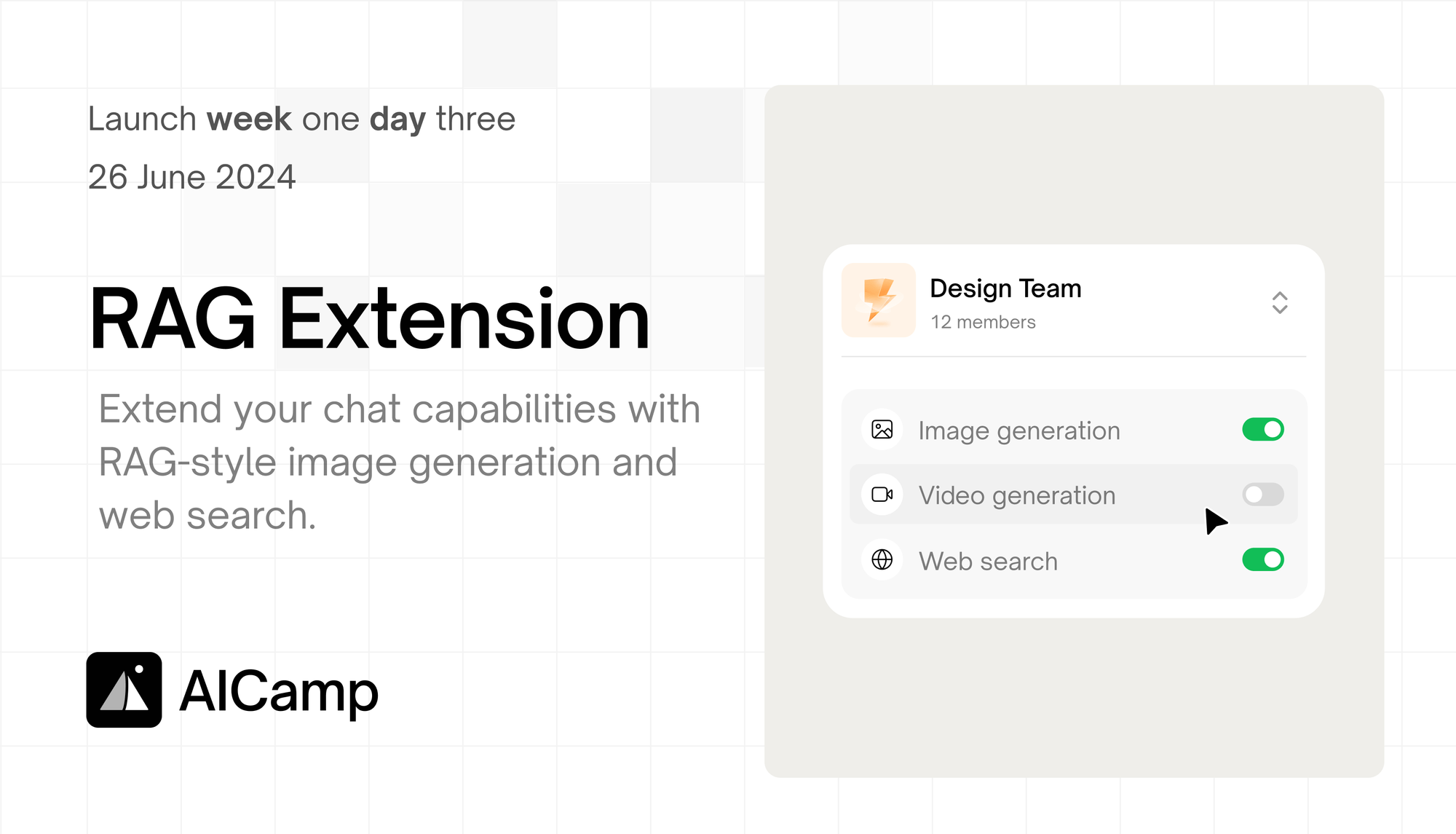The width and height of the screenshot is (1456, 834).
Task: Expand the team switcher chevrons
Action: point(1280,303)
